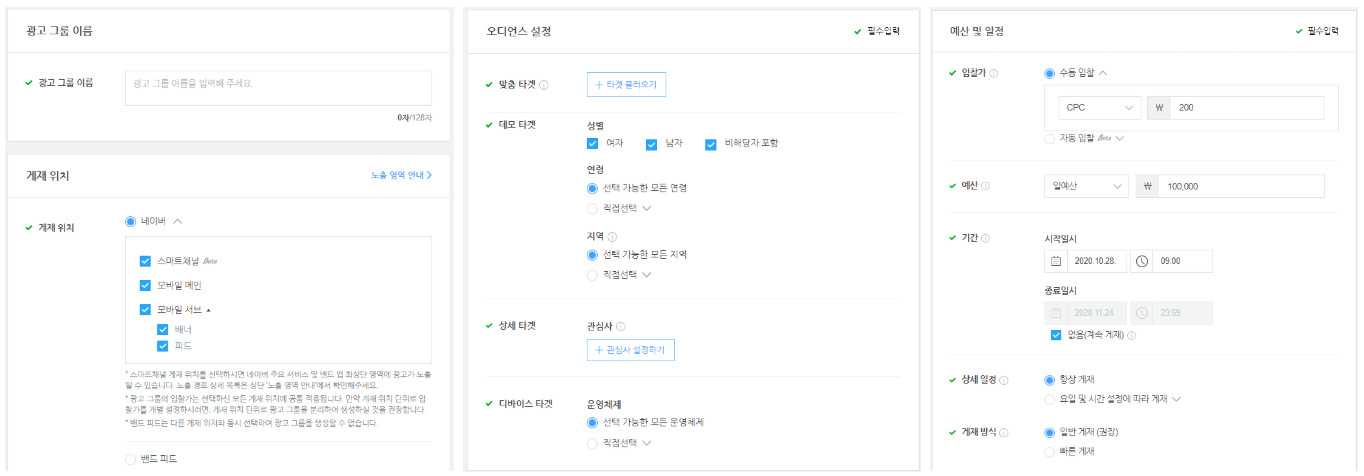This screenshot has height=476, width=1364.
Task: Open the start date calendar icon
Action: [x=1054, y=261]
